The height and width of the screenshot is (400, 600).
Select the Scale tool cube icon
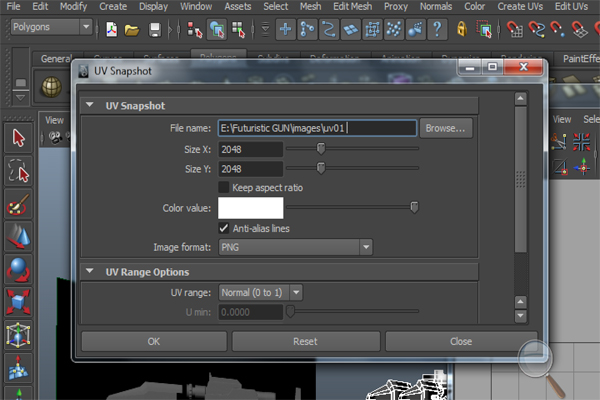point(18,302)
